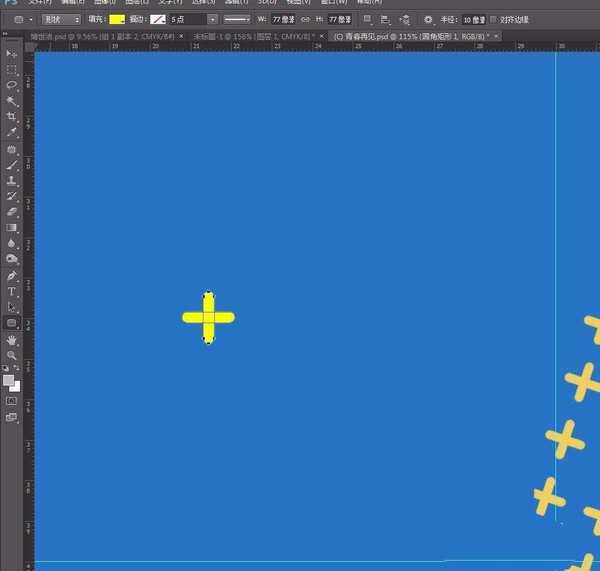Click the background color swatch
The width and height of the screenshot is (600, 571).
tap(16, 388)
